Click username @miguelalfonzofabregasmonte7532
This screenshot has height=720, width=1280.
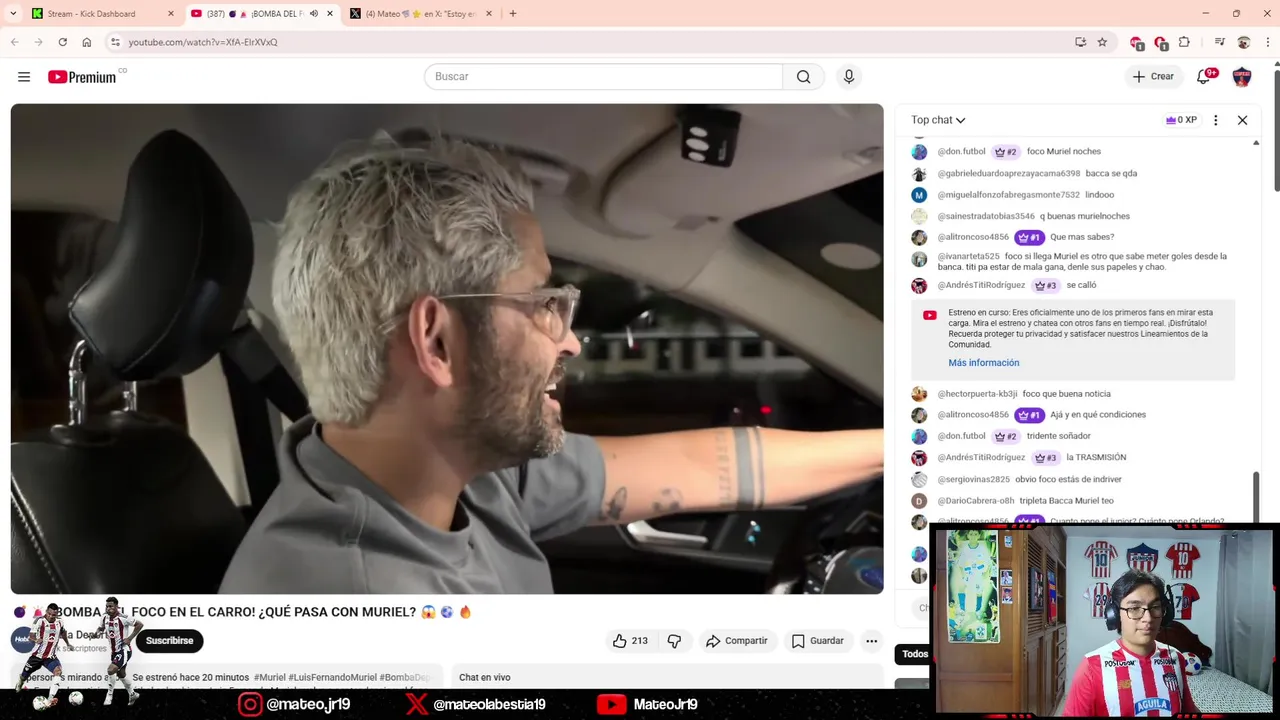coord(1008,195)
